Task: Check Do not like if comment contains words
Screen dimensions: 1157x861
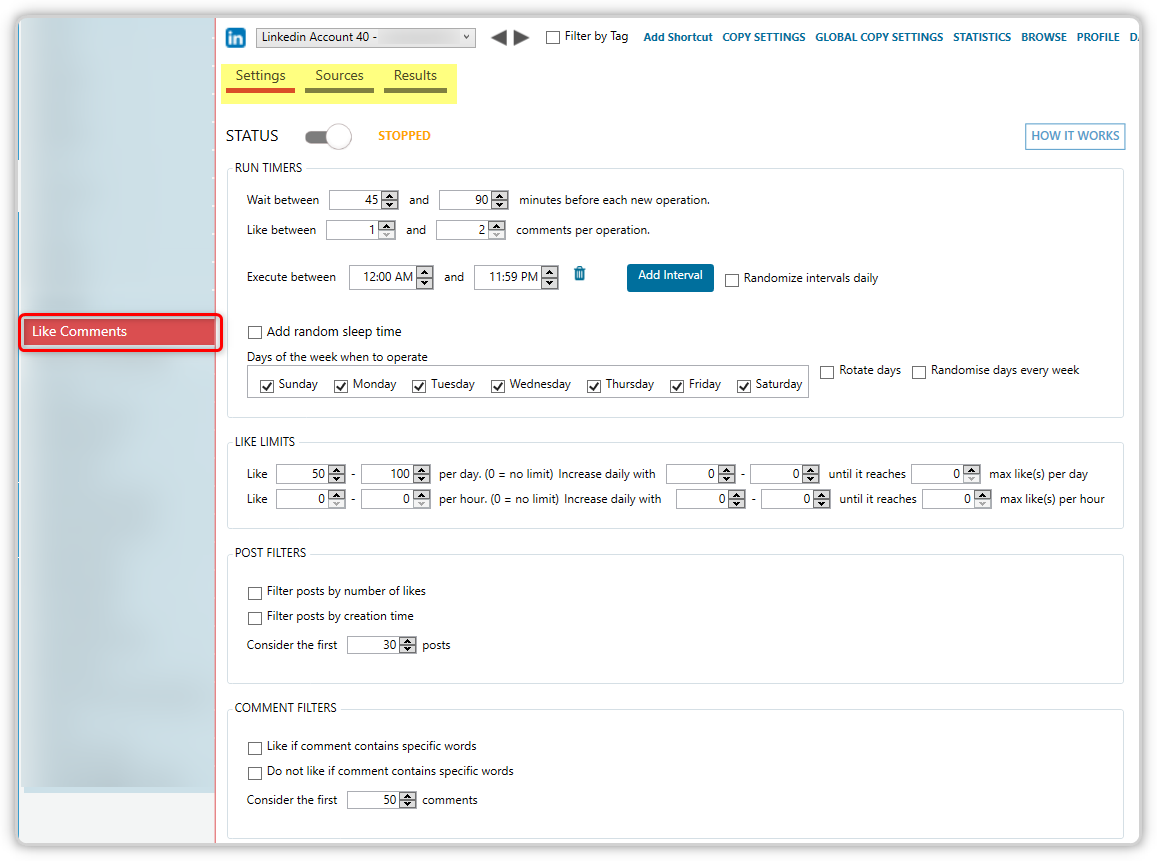Action: tap(255, 772)
